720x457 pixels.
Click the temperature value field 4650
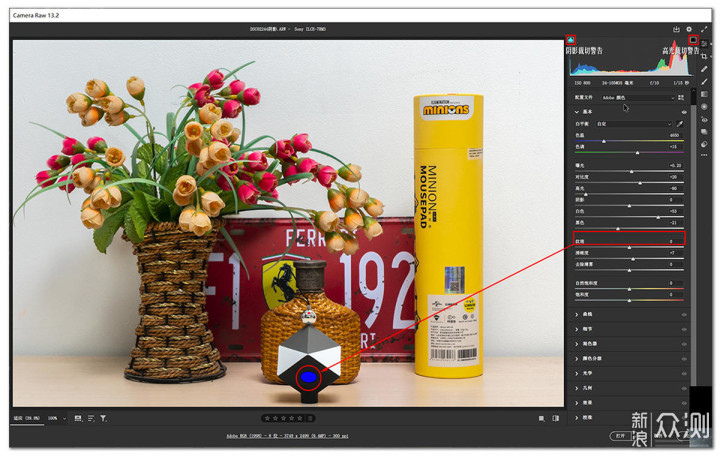(x=675, y=135)
